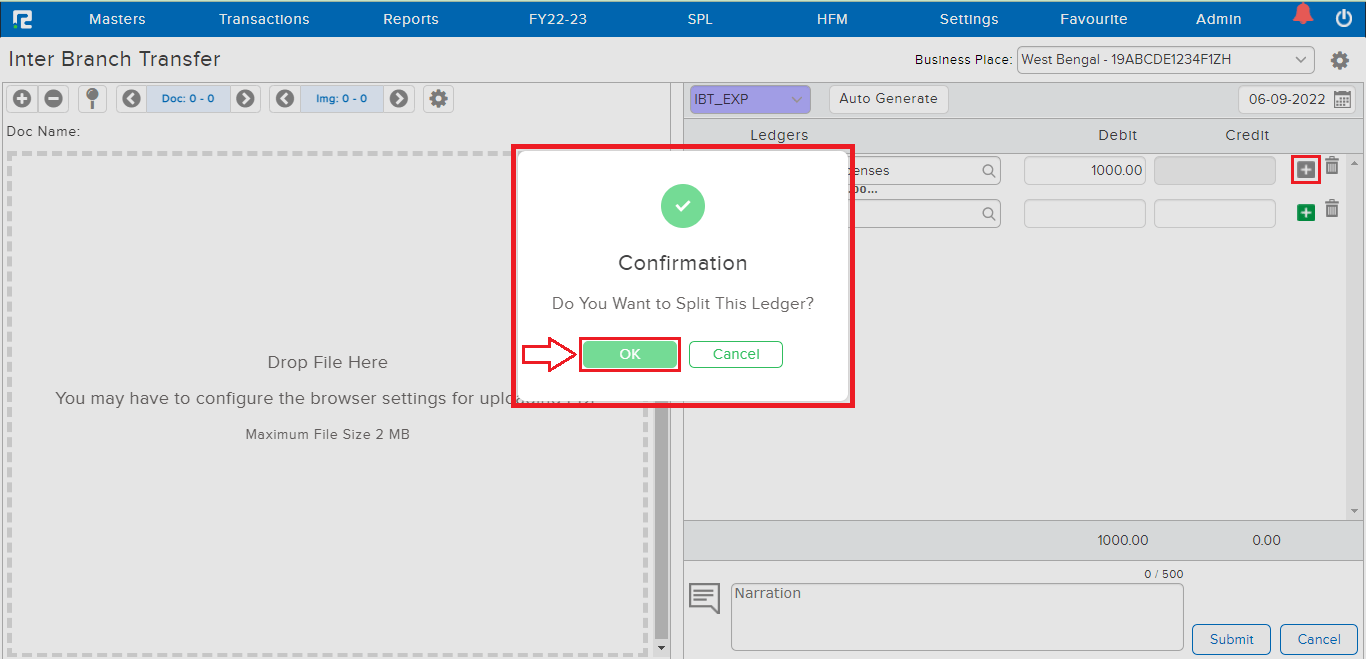Confirm split by clicking OK

630,355
